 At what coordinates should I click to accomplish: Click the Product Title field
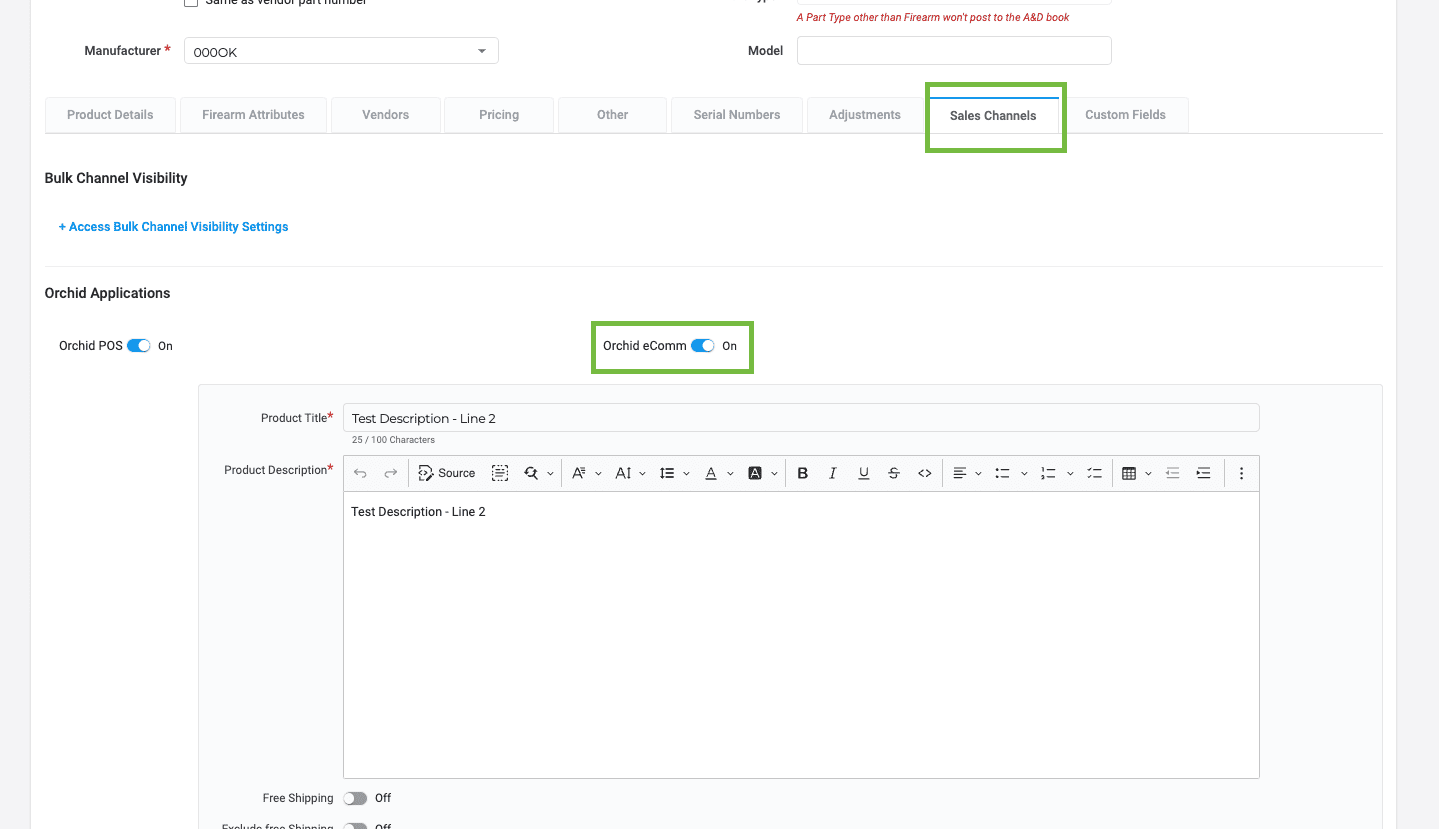click(801, 418)
